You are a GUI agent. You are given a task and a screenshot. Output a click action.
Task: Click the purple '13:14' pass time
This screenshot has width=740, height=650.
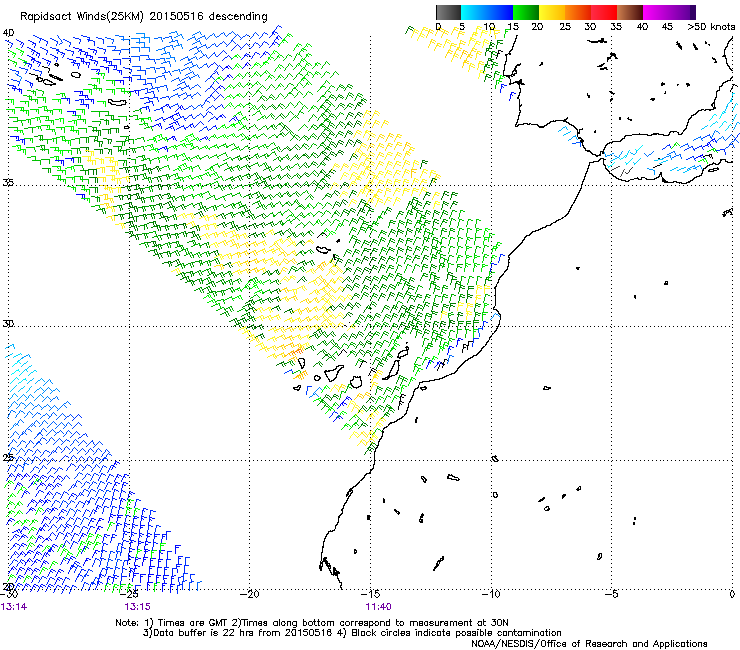point(14,607)
